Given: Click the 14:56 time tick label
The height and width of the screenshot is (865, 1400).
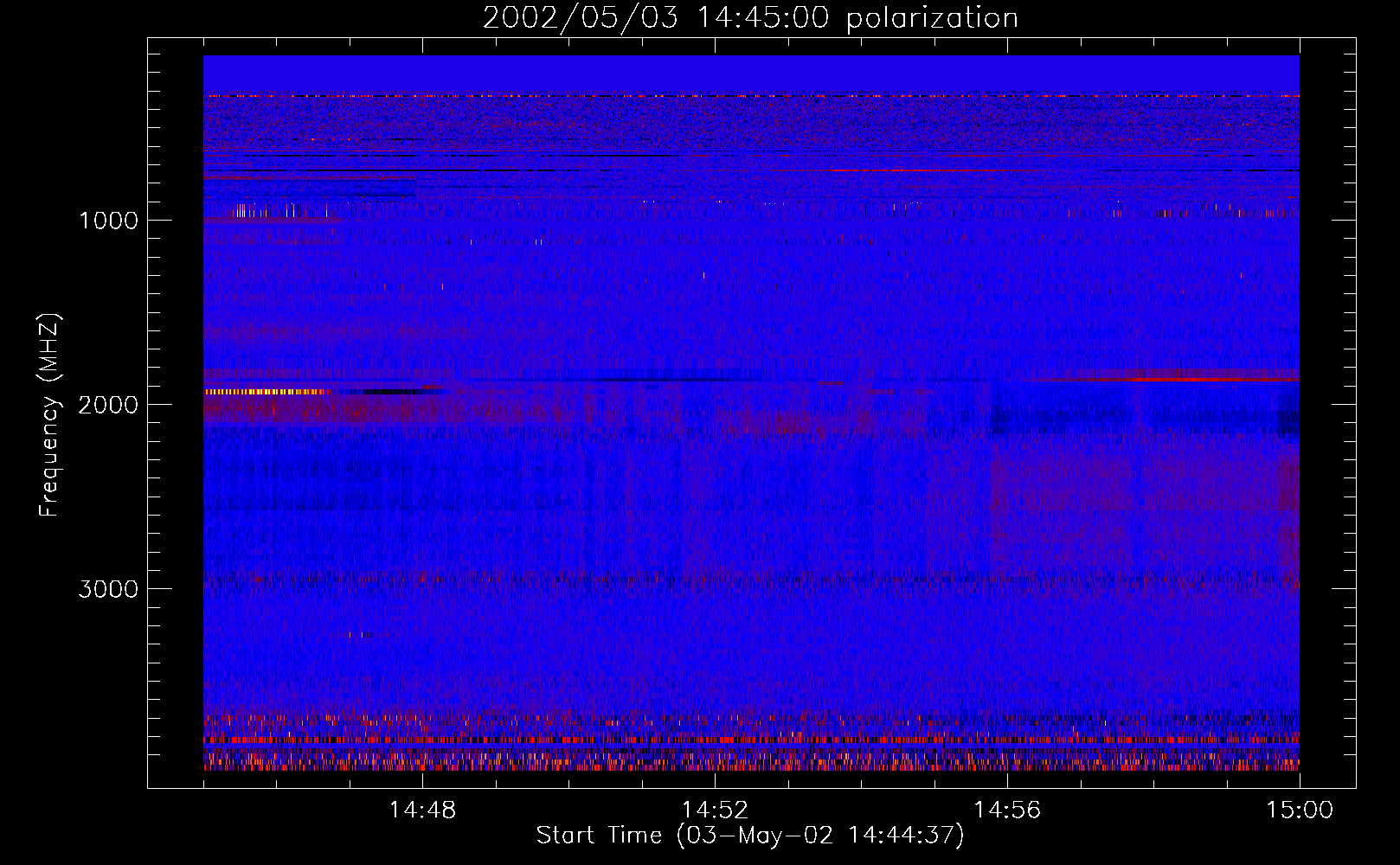Looking at the screenshot, I should pos(1007,811).
